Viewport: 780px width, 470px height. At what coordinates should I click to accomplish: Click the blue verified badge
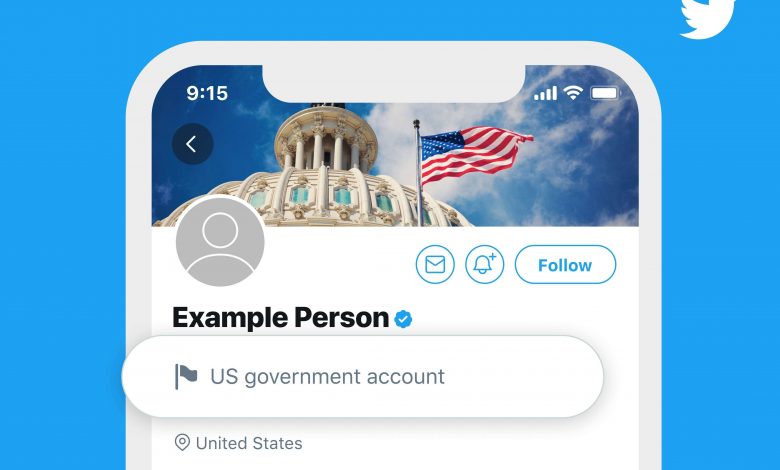point(403,319)
